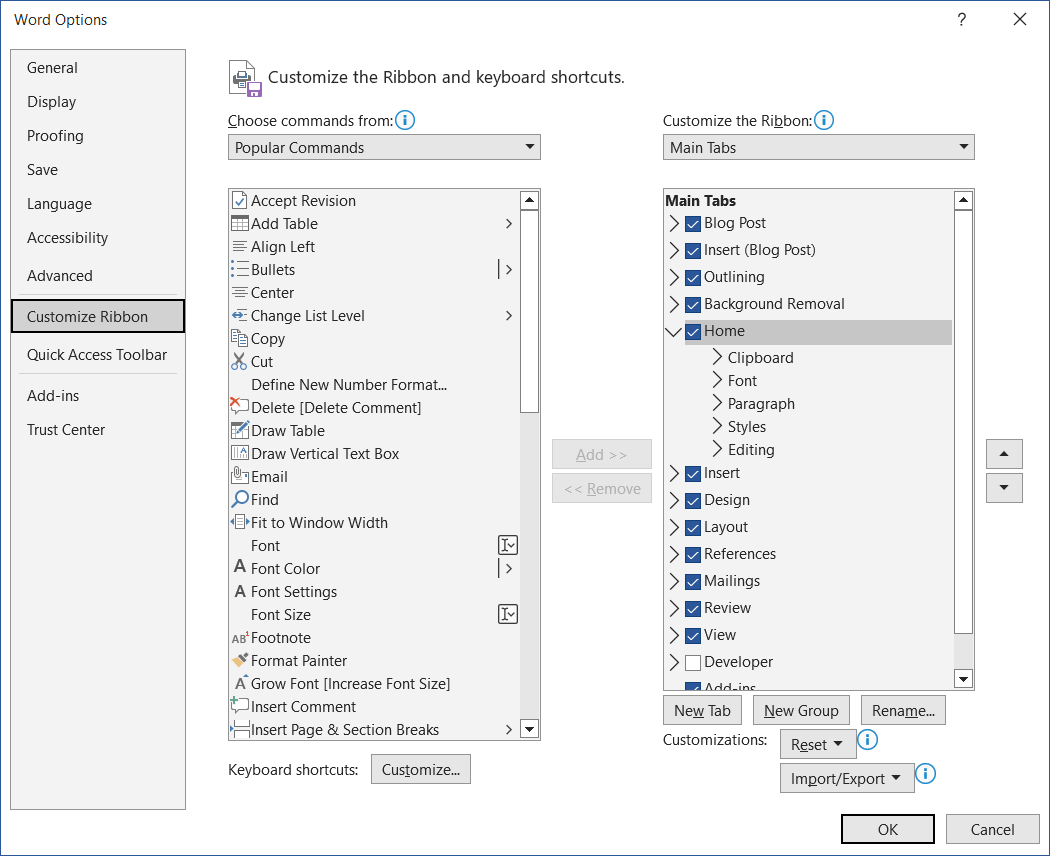The height and width of the screenshot is (856, 1050).
Task: Click the Cancel button
Action: pos(992,829)
